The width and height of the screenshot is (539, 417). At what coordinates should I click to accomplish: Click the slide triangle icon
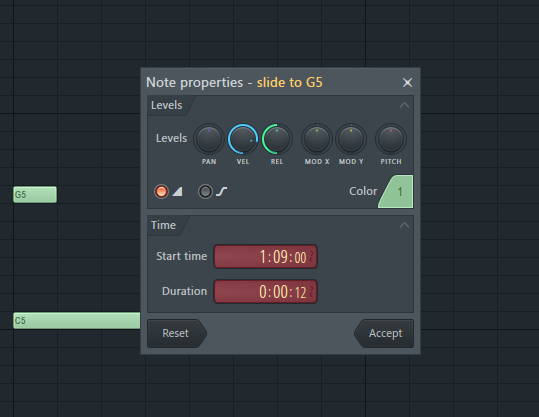point(177,191)
